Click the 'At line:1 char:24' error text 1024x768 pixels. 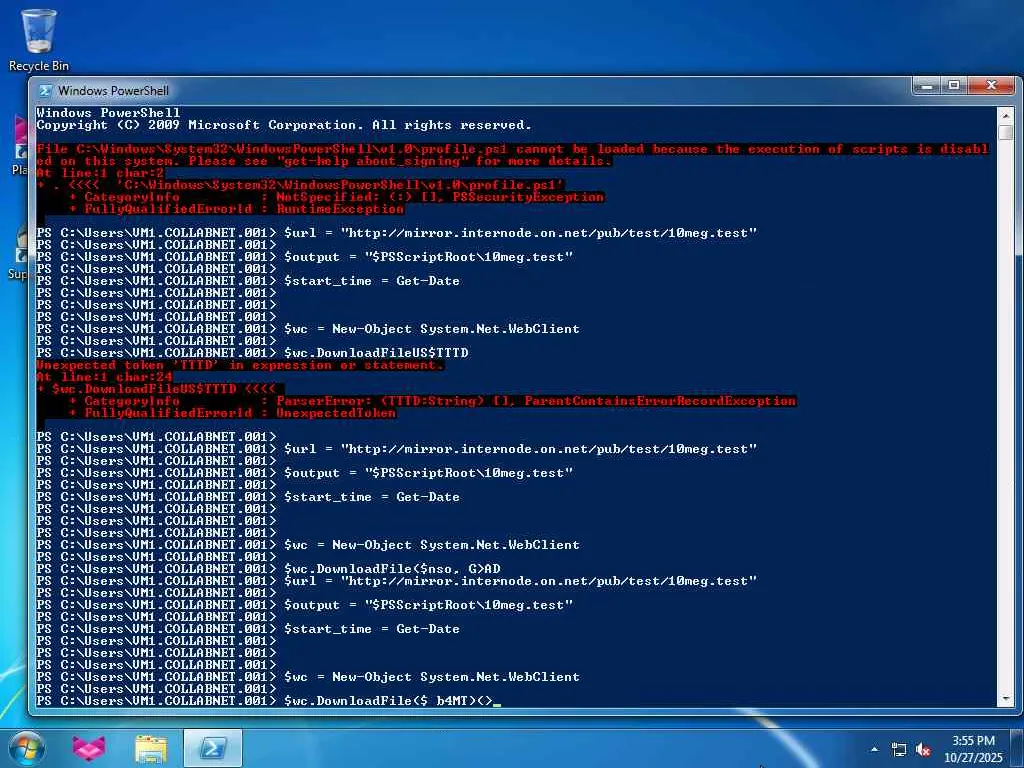point(104,377)
